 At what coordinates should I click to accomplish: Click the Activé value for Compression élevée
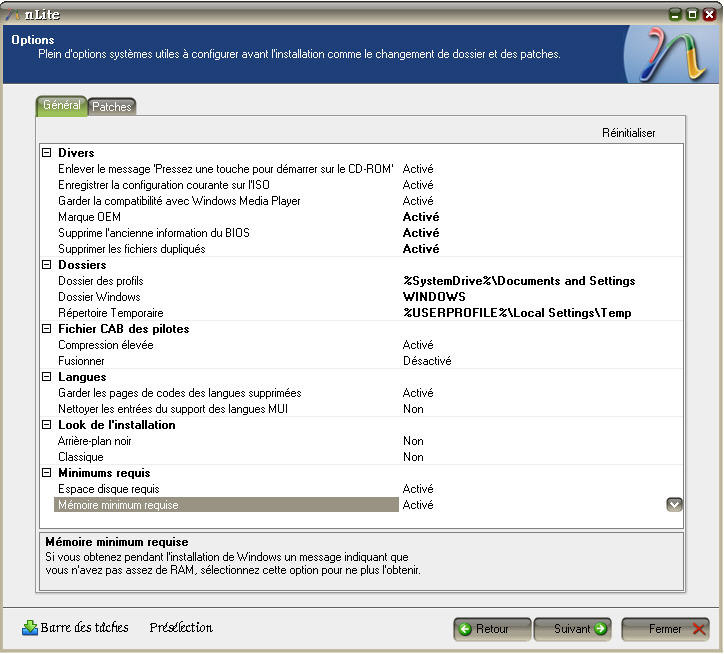(418, 345)
